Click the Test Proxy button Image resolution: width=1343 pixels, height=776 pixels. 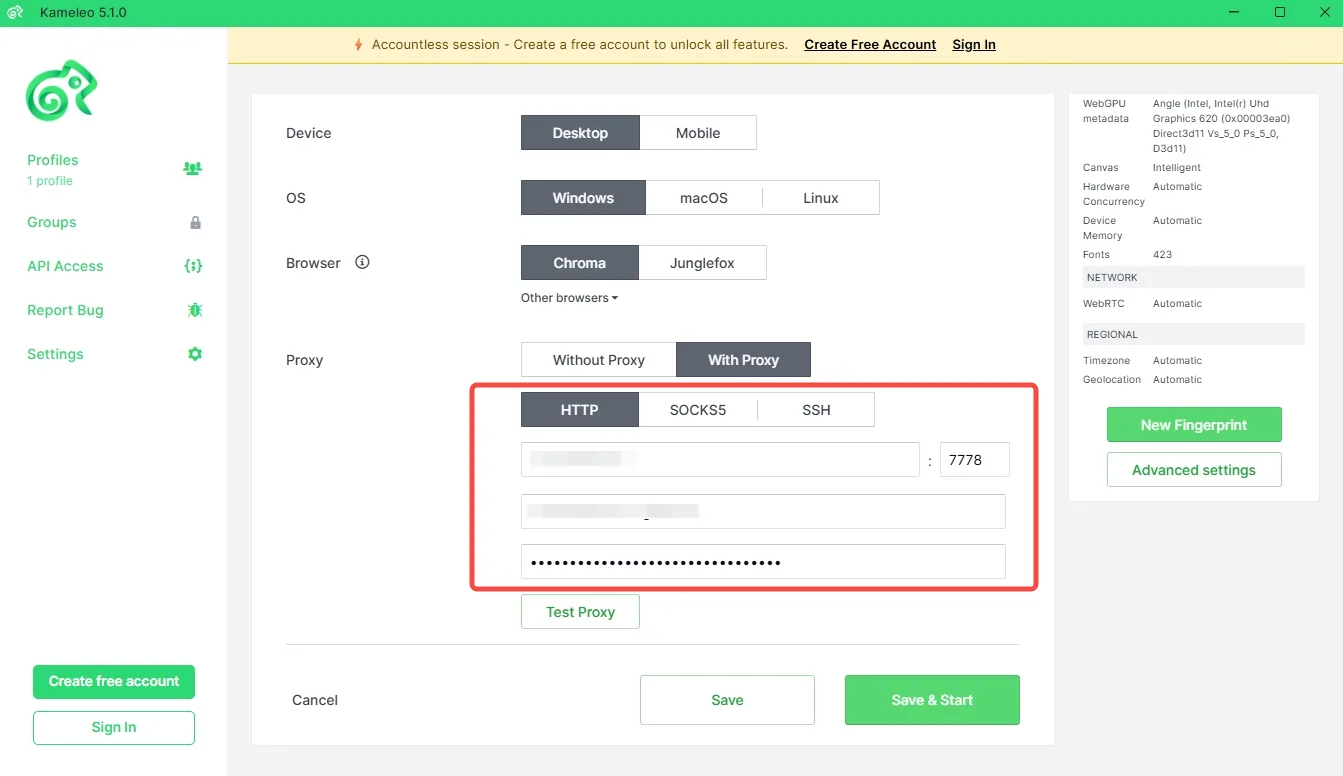tap(580, 612)
